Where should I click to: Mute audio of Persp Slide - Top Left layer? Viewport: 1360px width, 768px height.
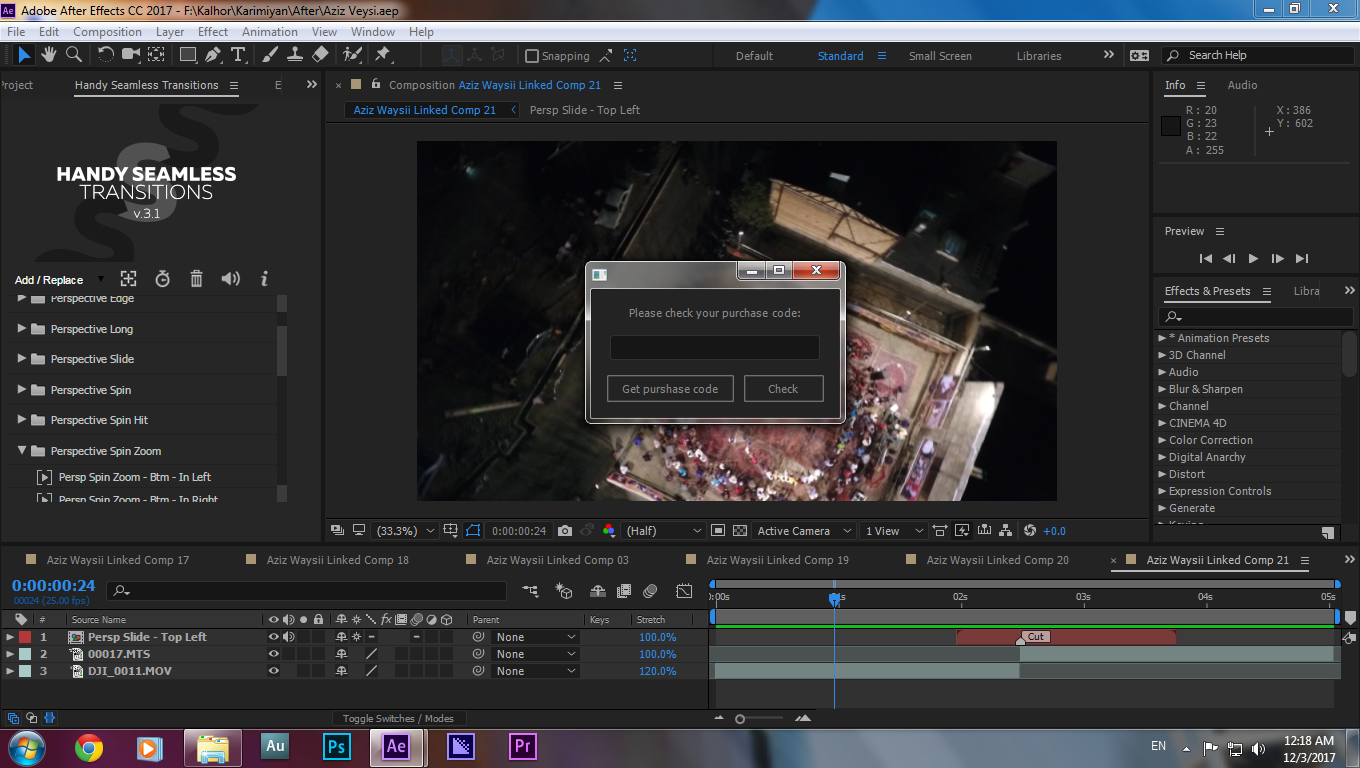click(289, 637)
